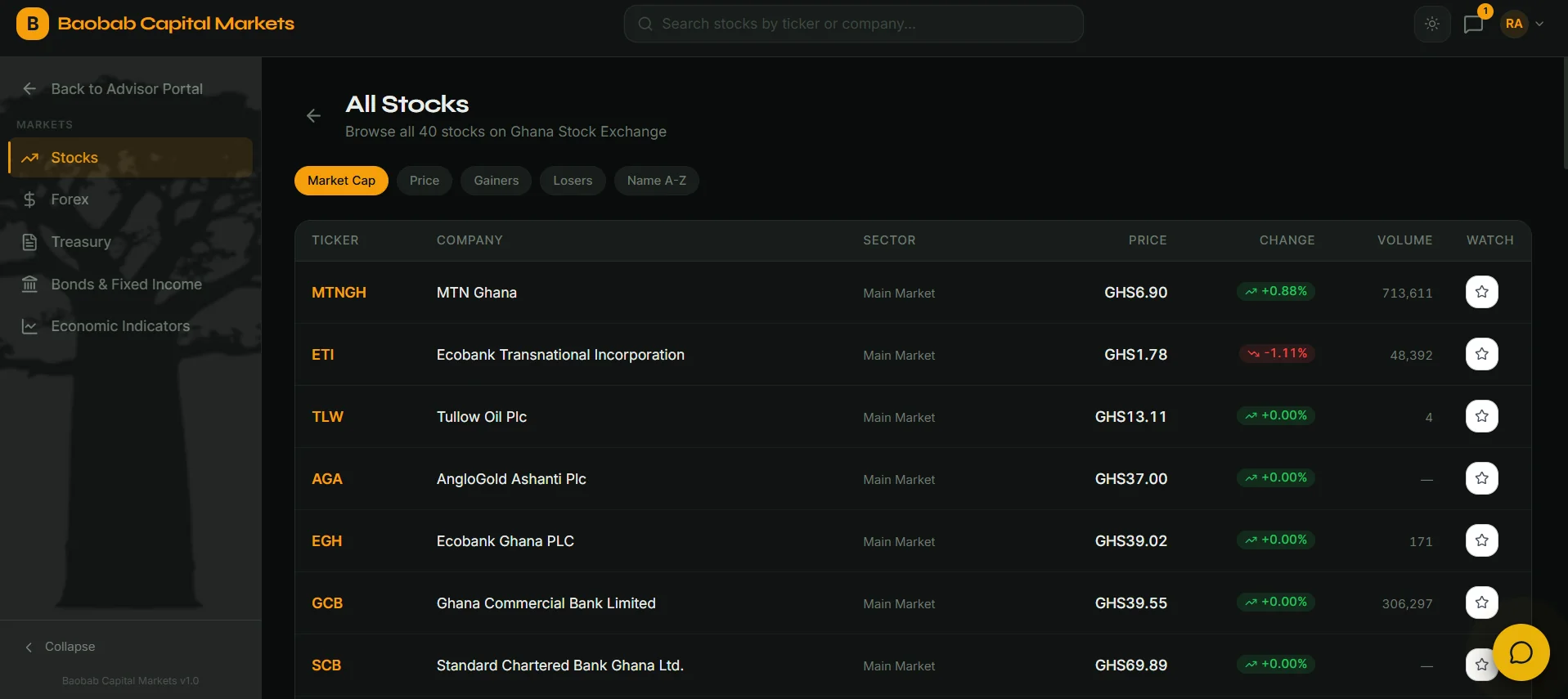Image resolution: width=1568 pixels, height=699 pixels.
Task: Click the Bonds bank building icon
Action: pyautogui.click(x=30, y=285)
